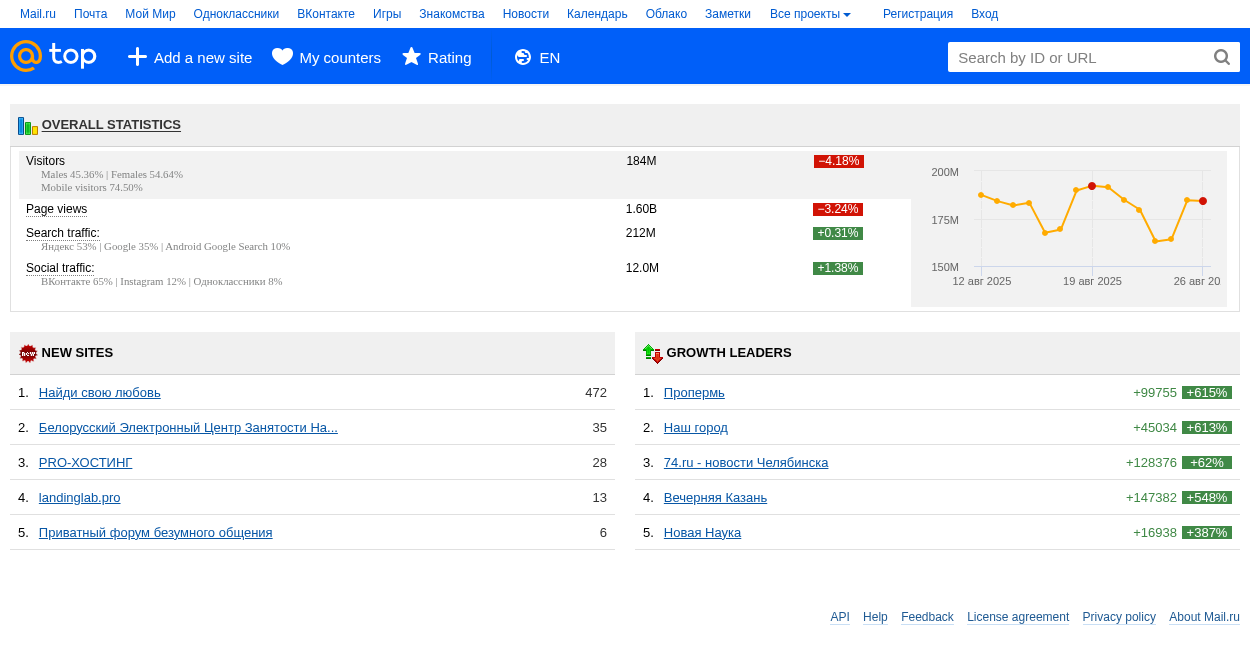Open the Privacy policy footer link

click(1119, 617)
